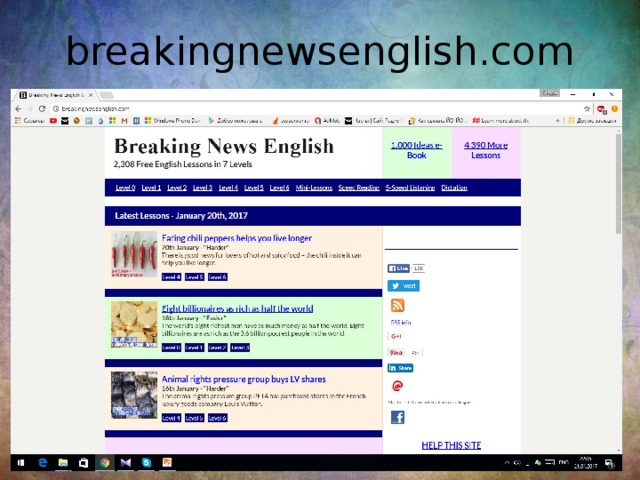Open a new tab button
The image size is (640, 480).
tap(107, 96)
